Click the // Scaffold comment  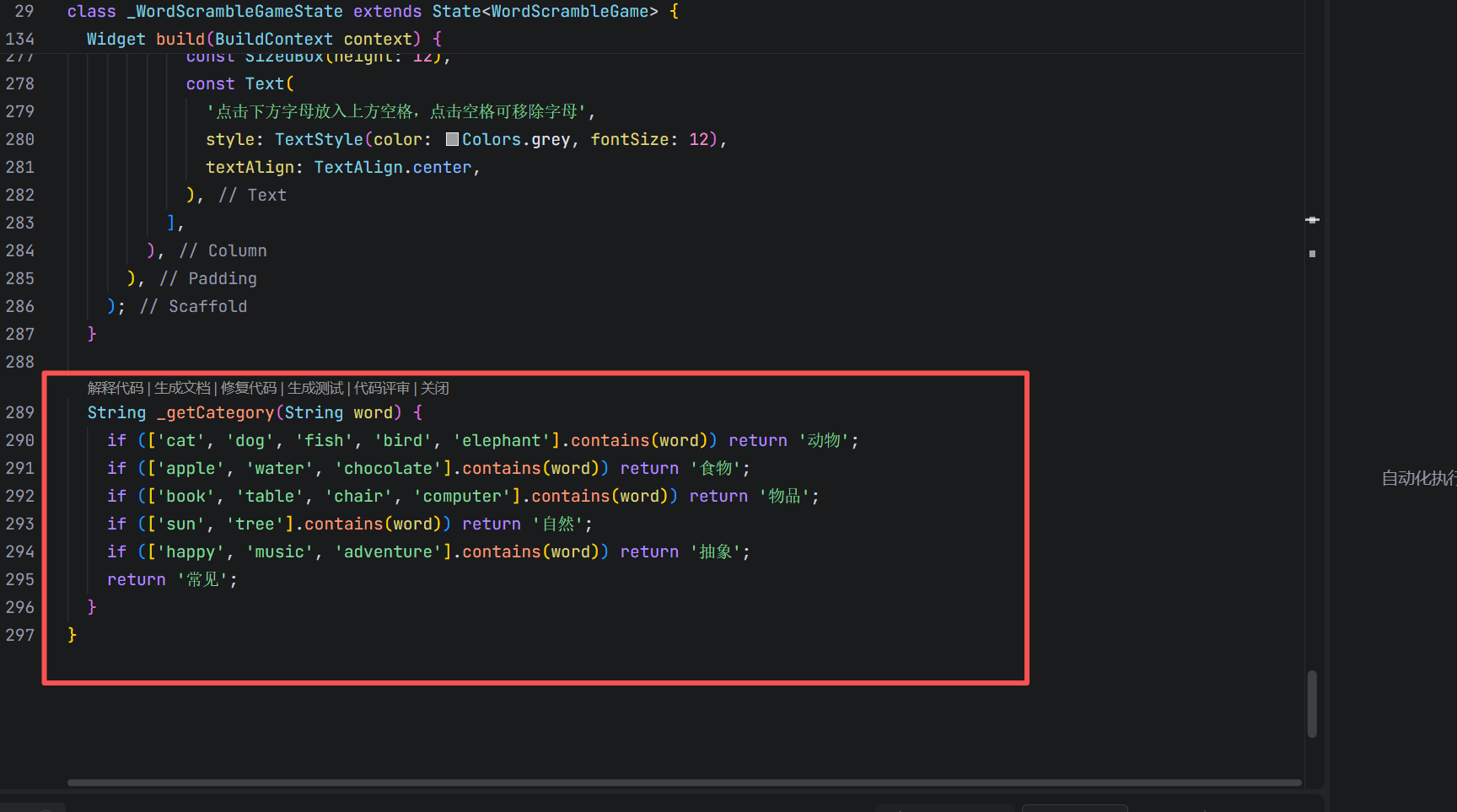pyautogui.click(x=194, y=306)
